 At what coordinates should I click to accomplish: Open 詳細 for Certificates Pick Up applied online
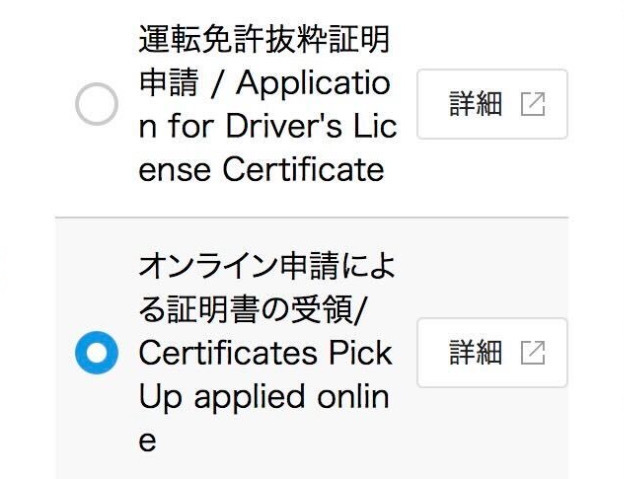492,353
